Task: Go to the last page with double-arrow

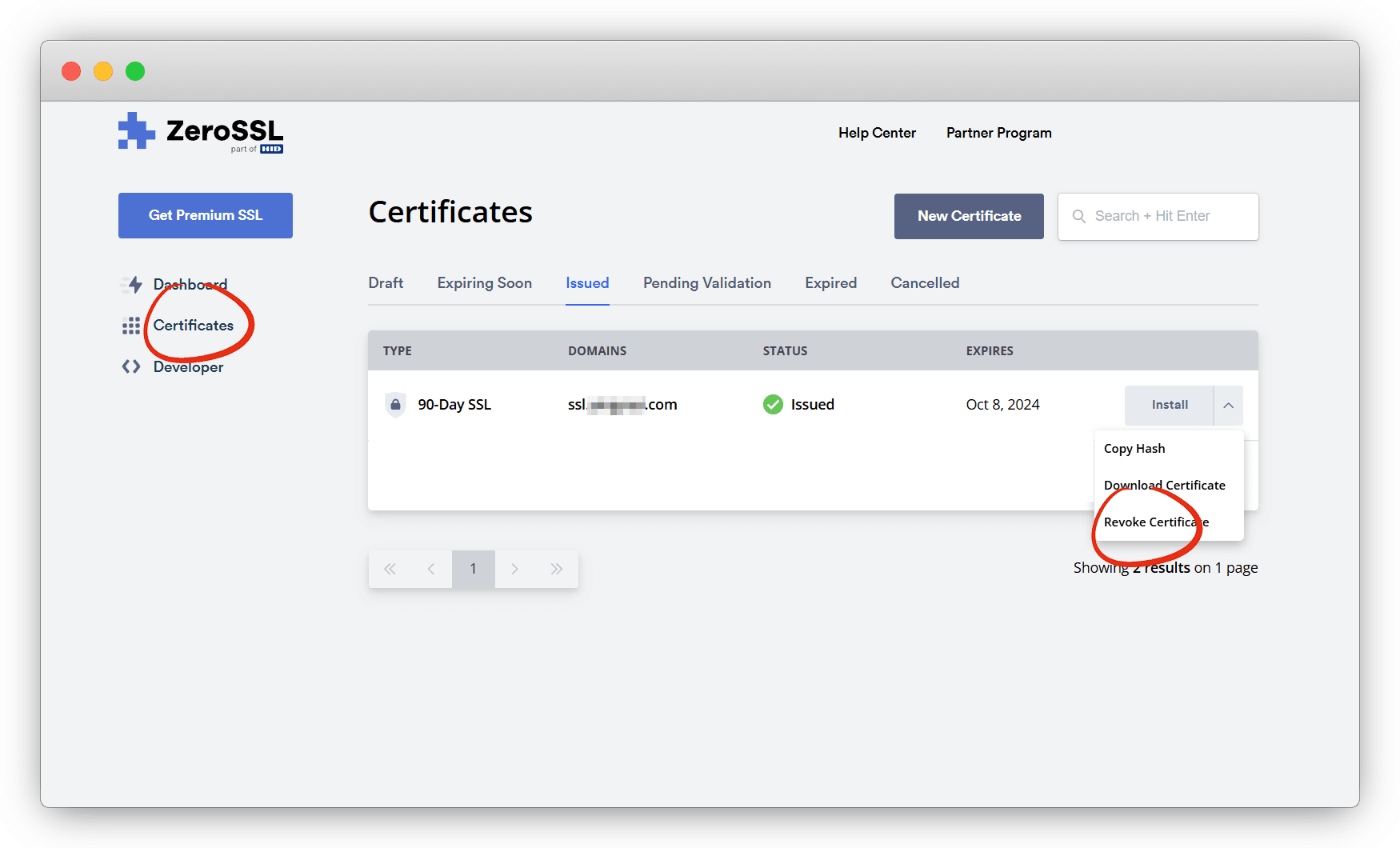Action: click(x=557, y=569)
